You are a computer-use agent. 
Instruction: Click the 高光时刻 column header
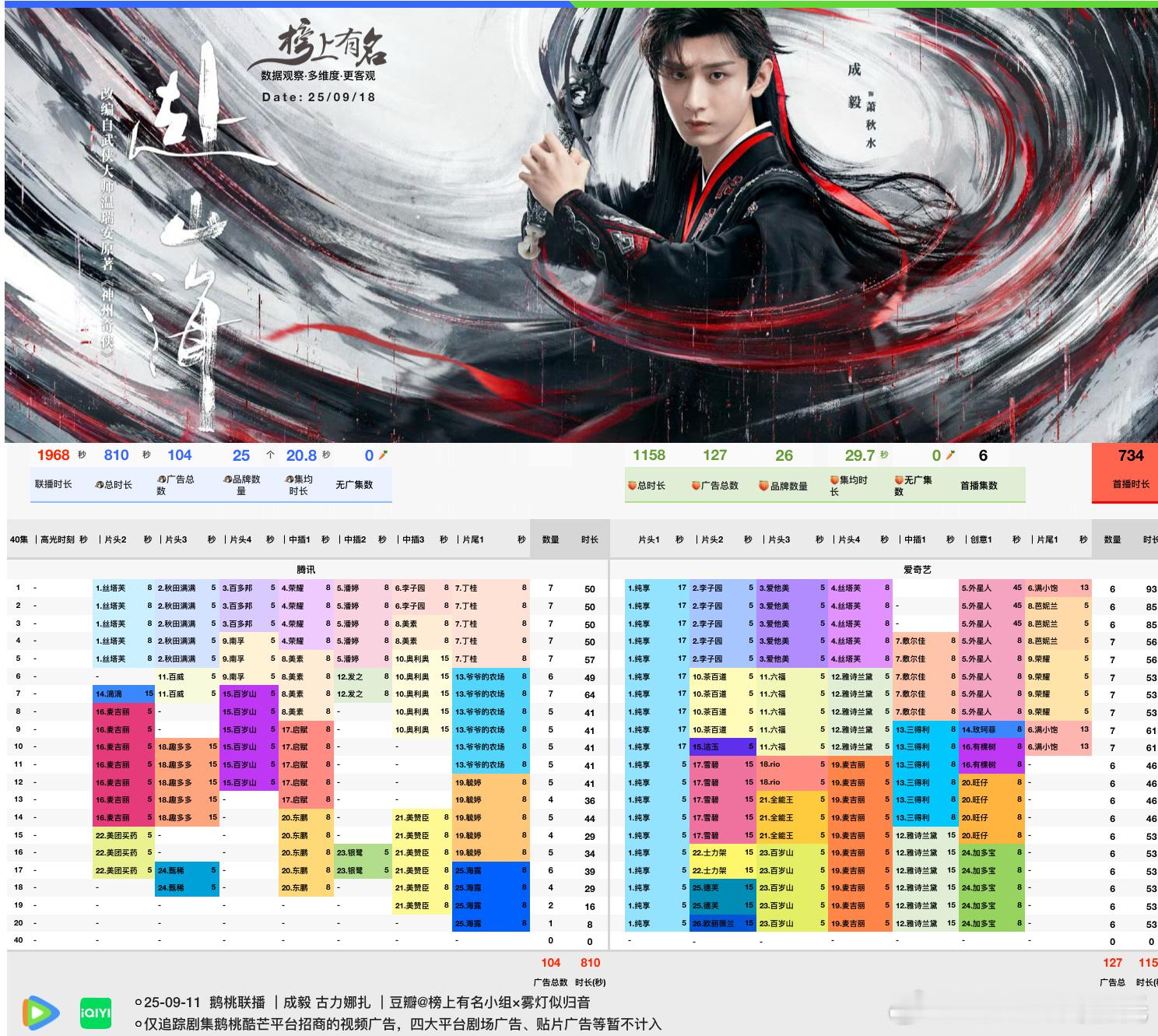tap(58, 539)
